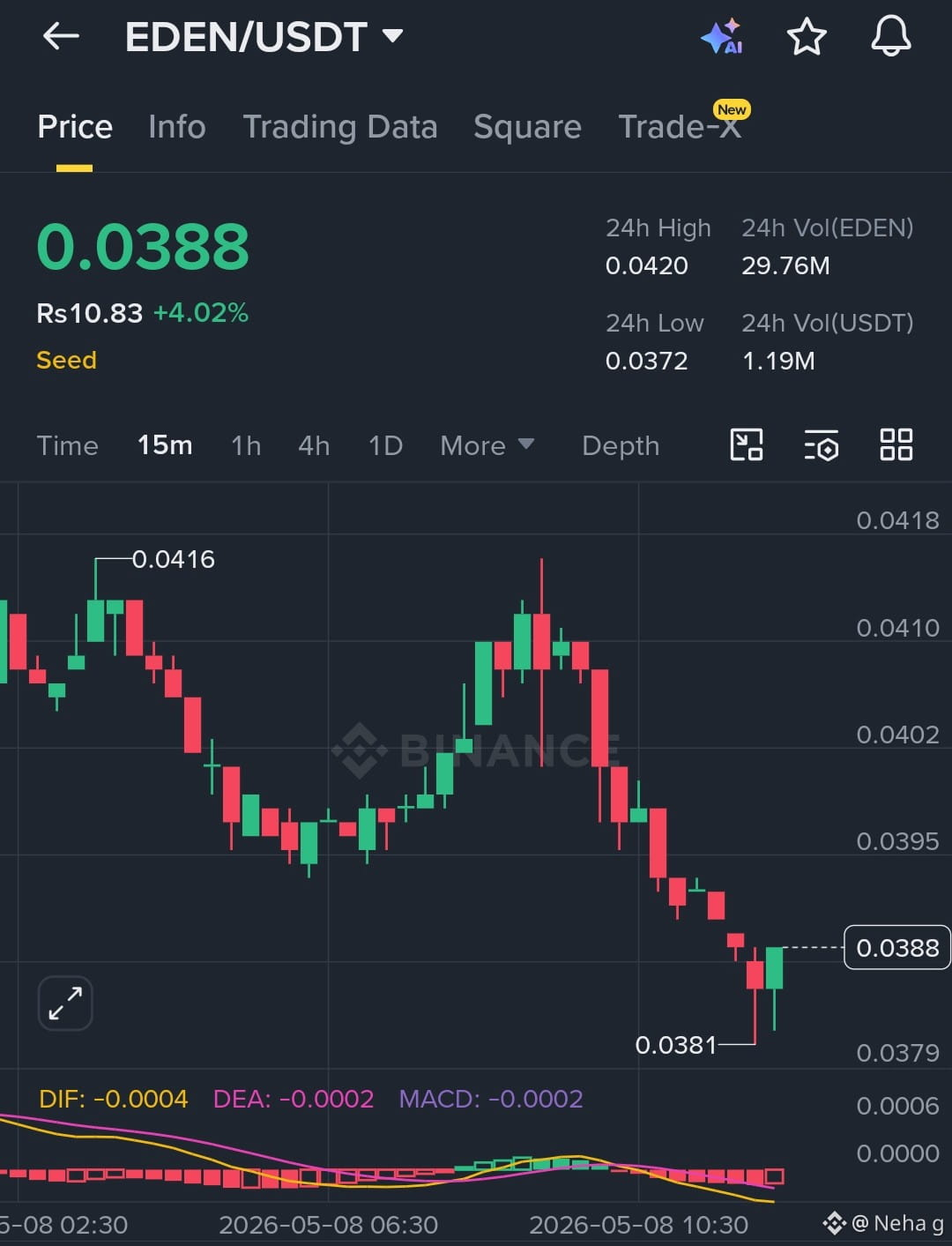Open the Trade-X tab
The image size is (952, 1246).
(x=680, y=127)
